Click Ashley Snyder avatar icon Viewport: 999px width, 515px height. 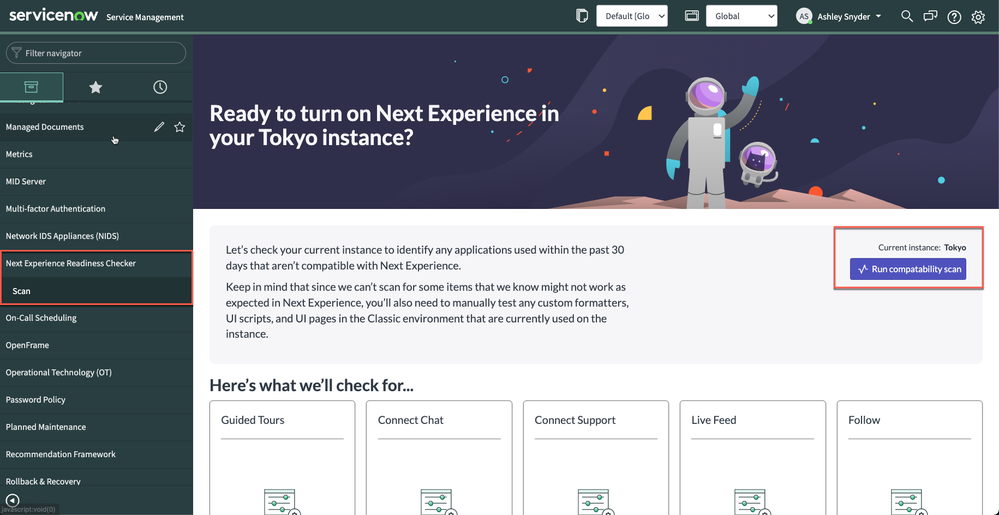pyautogui.click(x=804, y=17)
